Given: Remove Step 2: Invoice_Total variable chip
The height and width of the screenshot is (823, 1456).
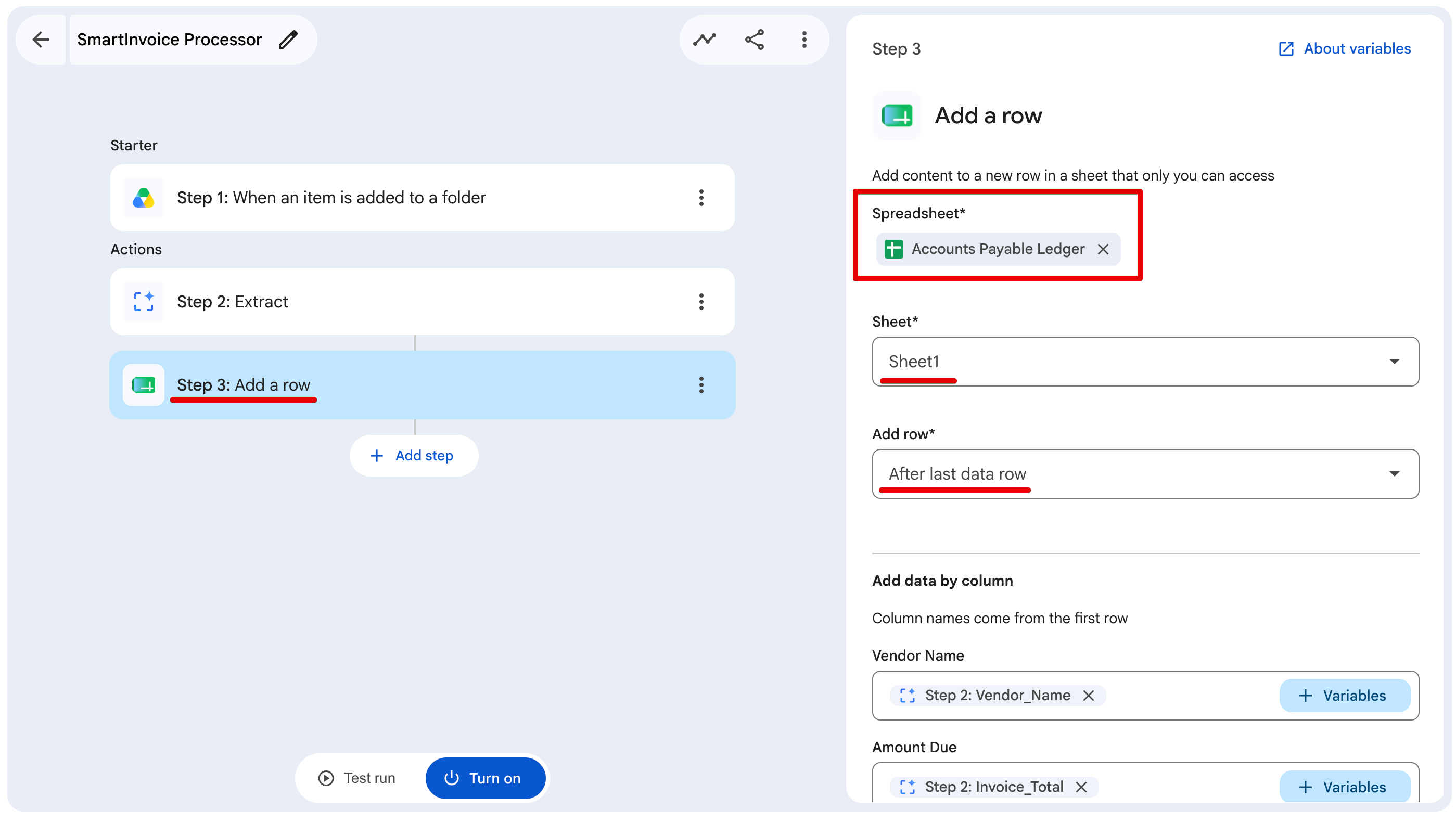Looking at the screenshot, I should tap(1081, 787).
